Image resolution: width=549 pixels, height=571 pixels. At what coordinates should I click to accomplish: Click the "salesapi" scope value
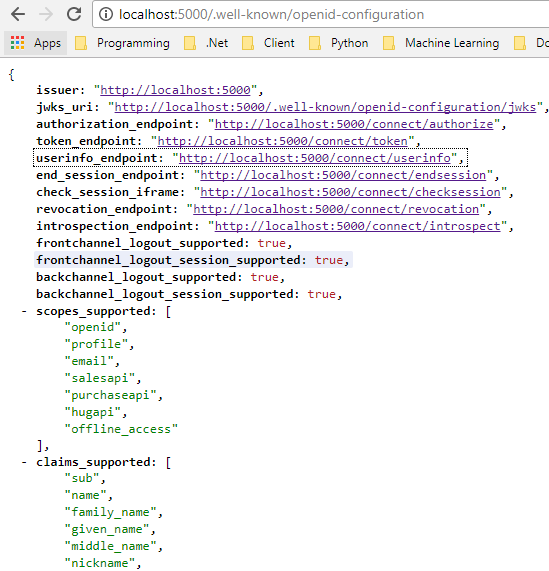point(100,378)
